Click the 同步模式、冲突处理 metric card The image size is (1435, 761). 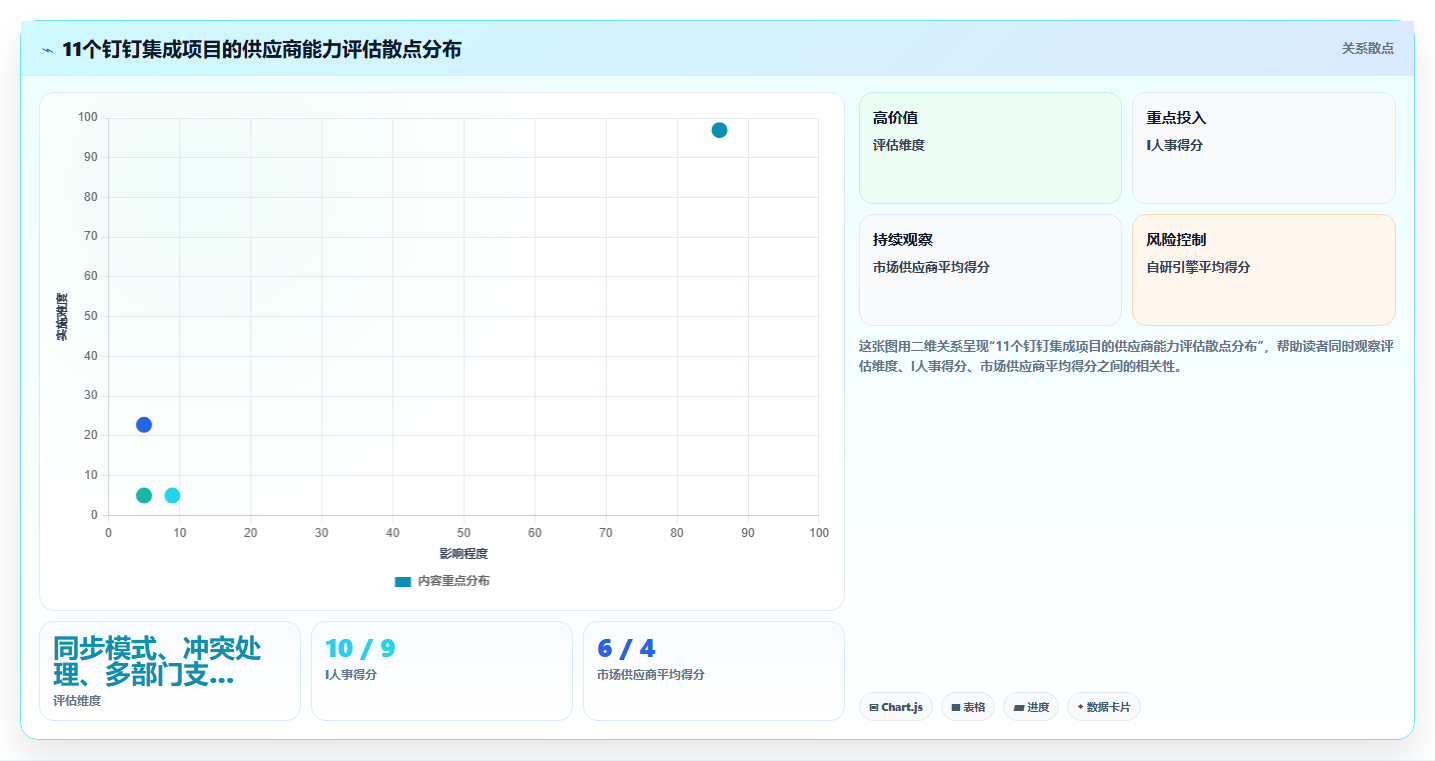pyautogui.click(x=170, y=671)
